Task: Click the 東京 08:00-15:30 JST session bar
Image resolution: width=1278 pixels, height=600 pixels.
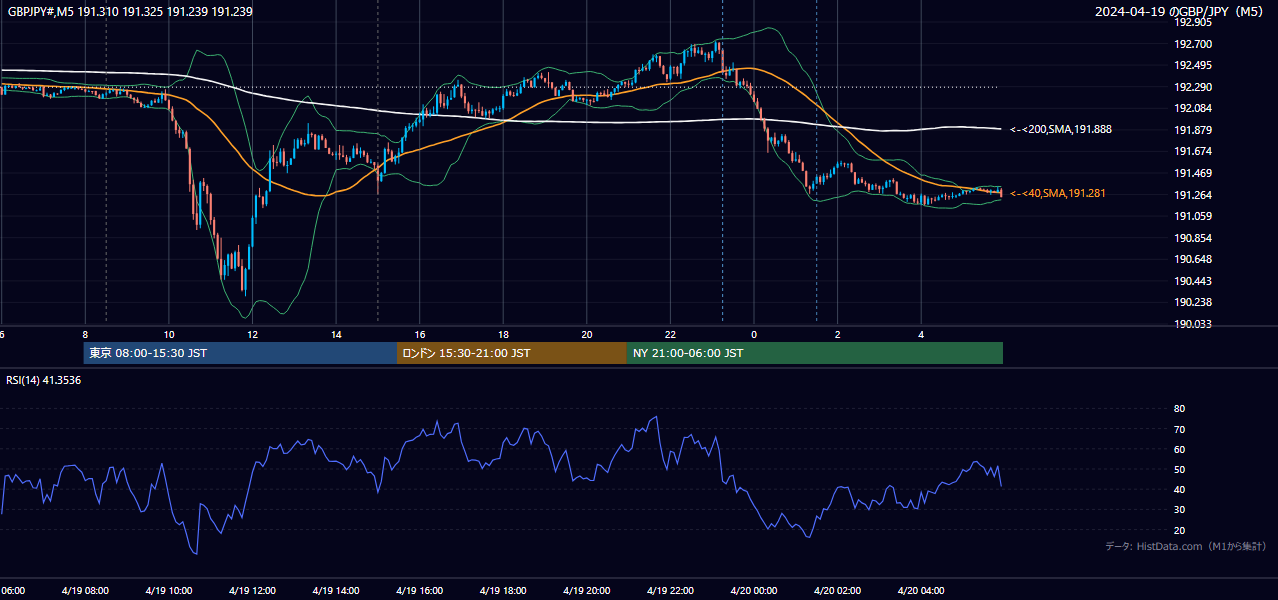Action: 240,353
